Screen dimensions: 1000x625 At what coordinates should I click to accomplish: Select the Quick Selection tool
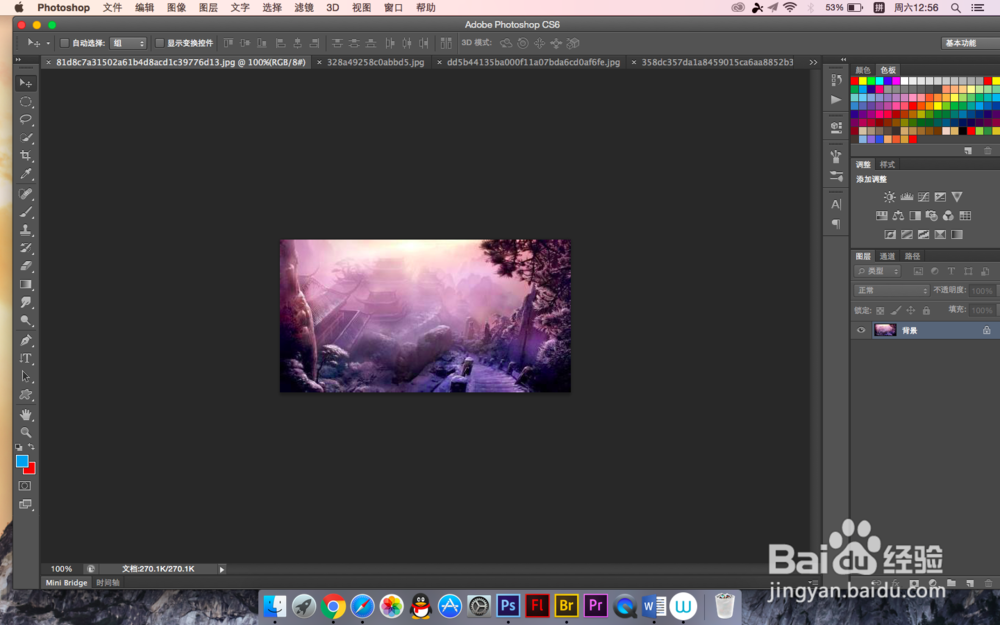pyautogui.click(x=26, y=137)
